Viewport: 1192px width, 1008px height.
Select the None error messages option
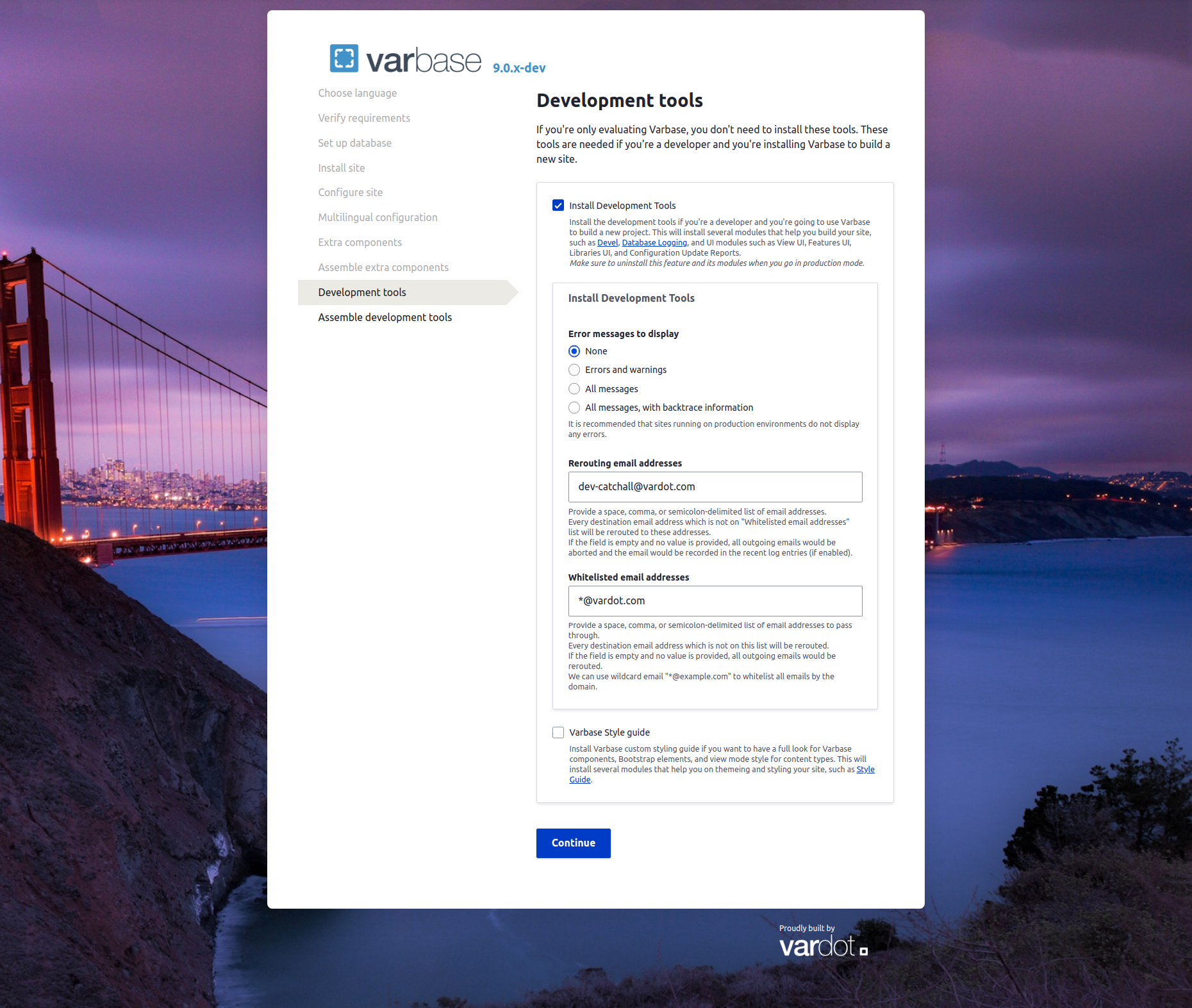(x=574, y=351)
